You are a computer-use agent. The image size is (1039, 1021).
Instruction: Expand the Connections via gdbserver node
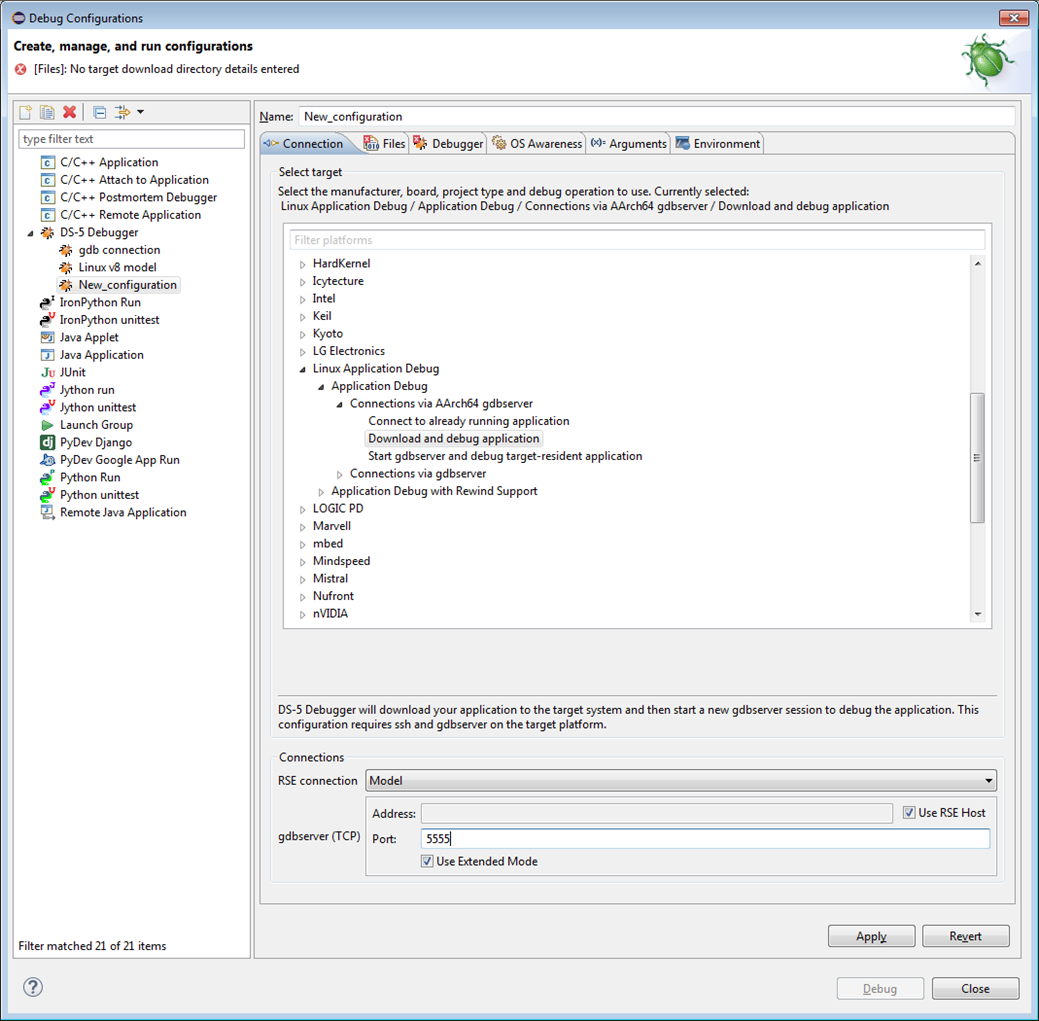(x=340, y=474)
